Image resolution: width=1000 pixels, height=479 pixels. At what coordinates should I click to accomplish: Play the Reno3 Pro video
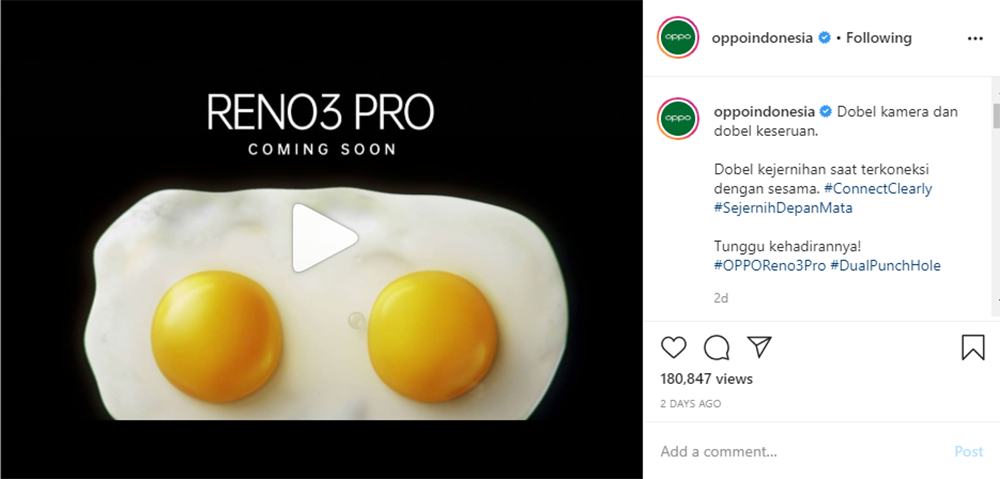click(x=324, y=238)
